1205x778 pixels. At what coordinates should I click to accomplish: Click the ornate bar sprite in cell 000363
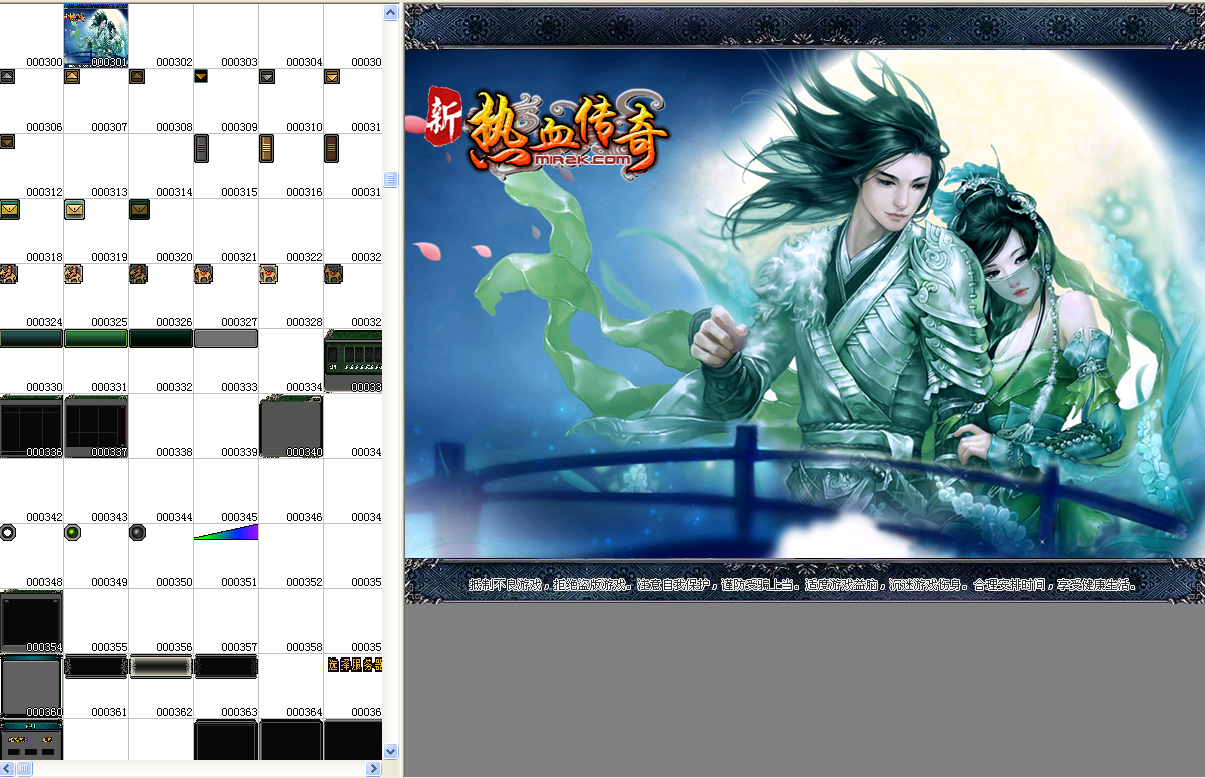226,666
